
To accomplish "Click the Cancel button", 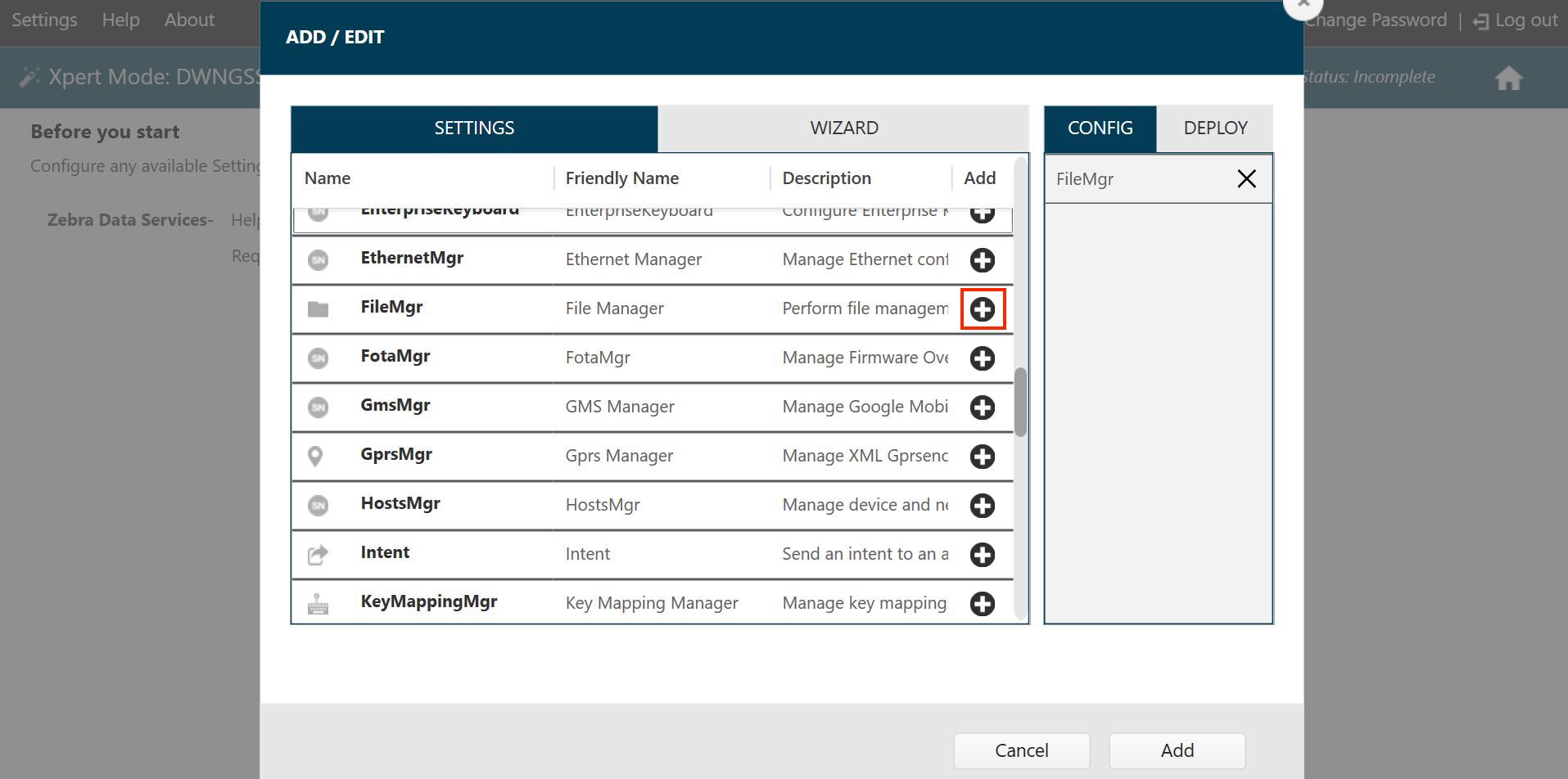I will pyautogui.click(x=1021, y=750).
